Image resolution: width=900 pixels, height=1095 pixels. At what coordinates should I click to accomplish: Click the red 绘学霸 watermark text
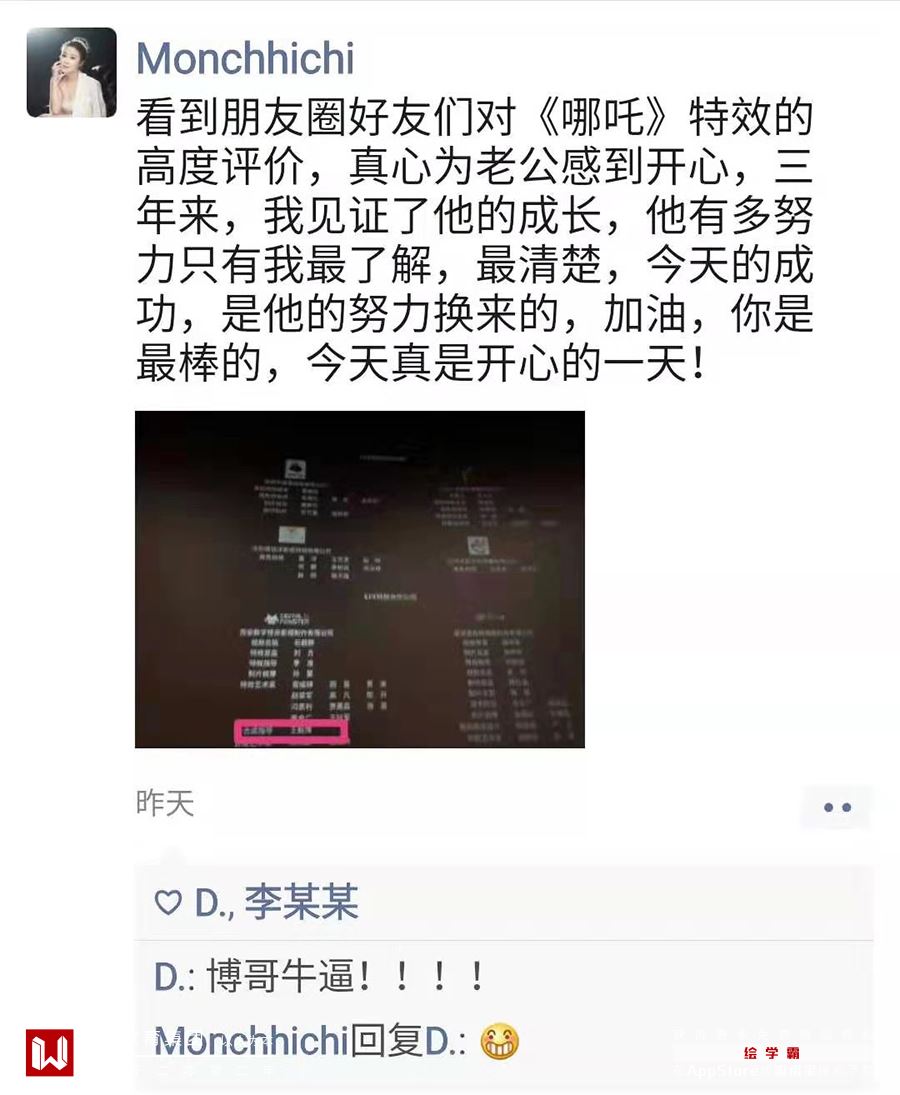pyautogui.click(x=772, y=1052)
